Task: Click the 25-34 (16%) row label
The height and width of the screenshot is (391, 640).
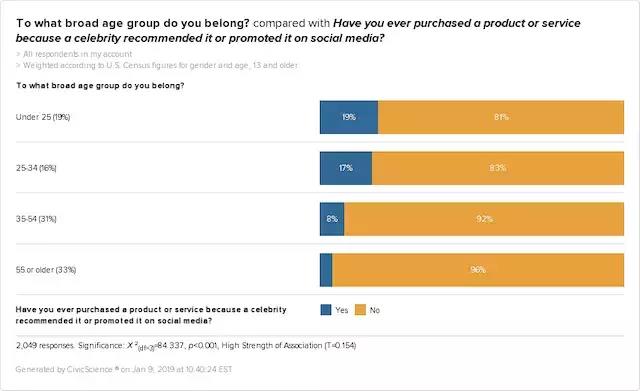Action: click(36, 168)
